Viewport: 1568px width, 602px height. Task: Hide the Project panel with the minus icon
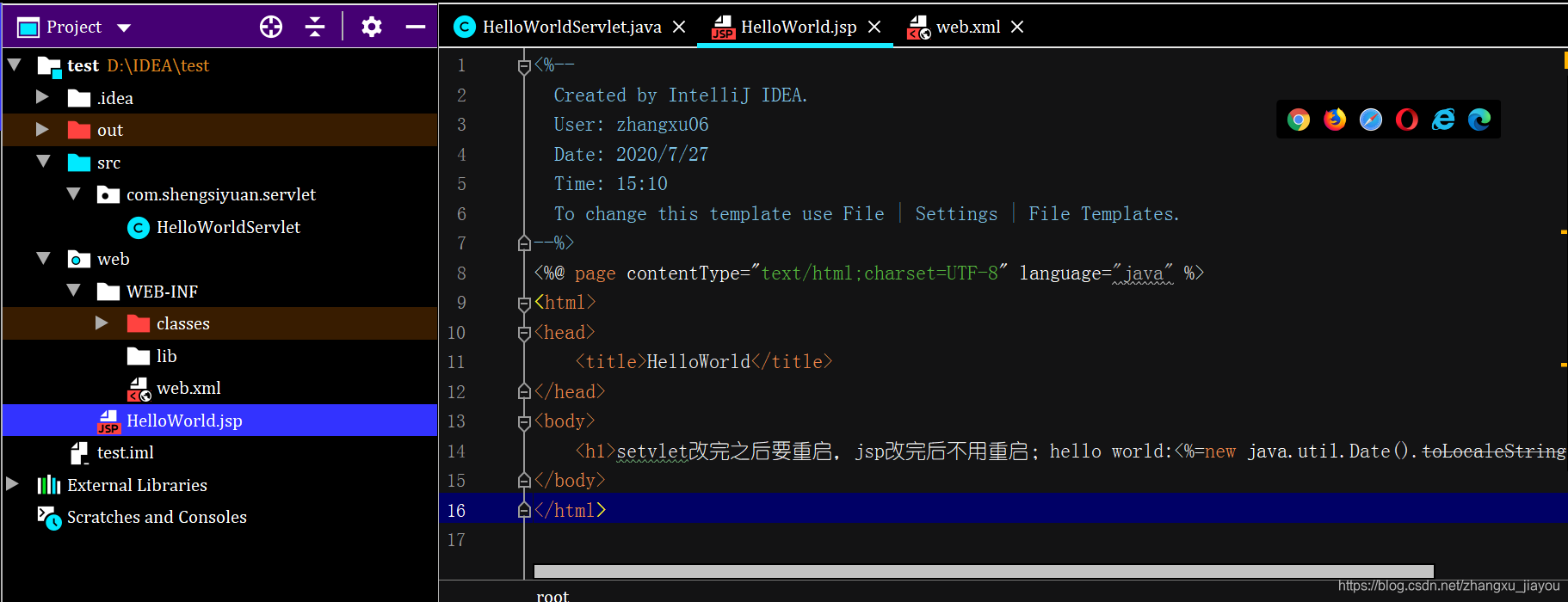click(416, 27)
